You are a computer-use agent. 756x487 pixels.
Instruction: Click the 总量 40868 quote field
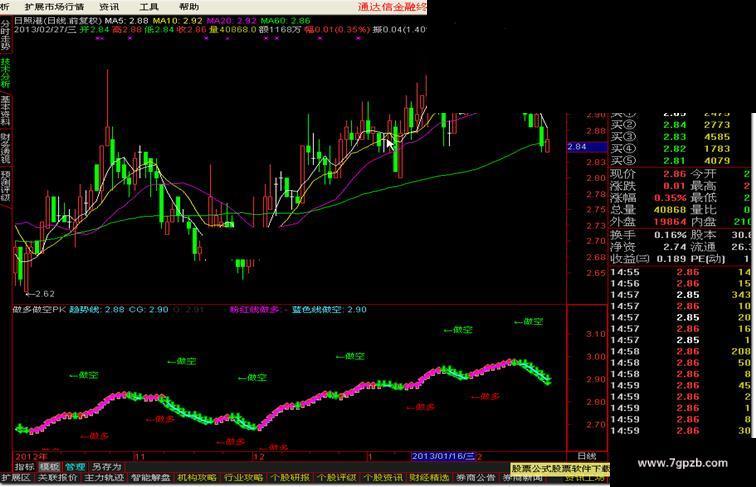[x=648, y=210]
